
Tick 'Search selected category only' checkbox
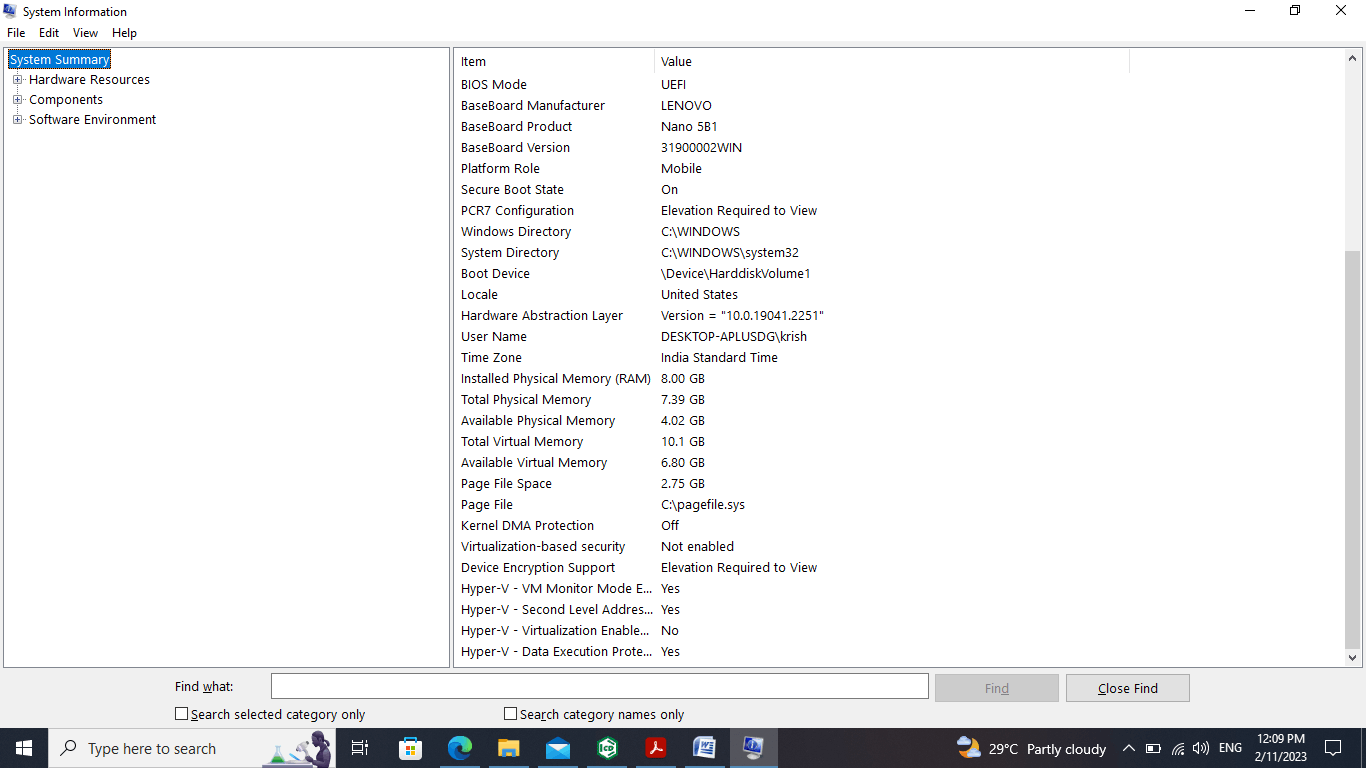pyautogui.click(x=181, y=714)
